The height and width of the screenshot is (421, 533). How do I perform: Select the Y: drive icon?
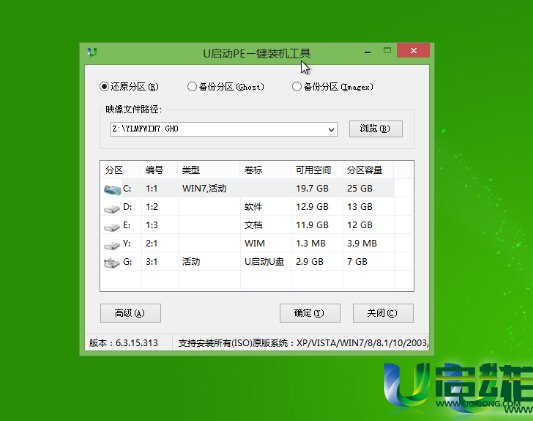(x=112, y=245)
